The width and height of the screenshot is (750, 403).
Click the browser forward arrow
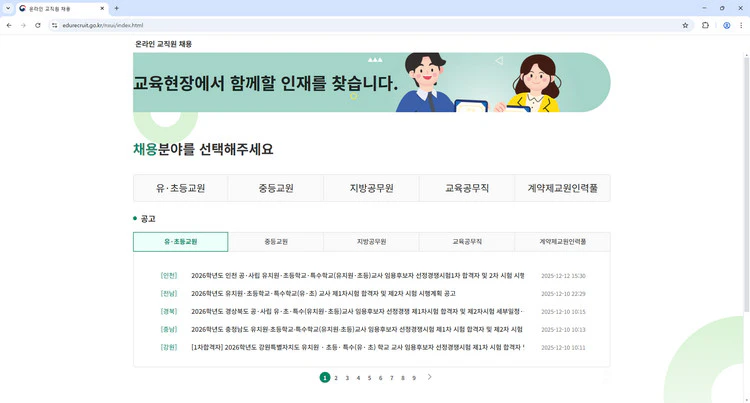(23, 25)
